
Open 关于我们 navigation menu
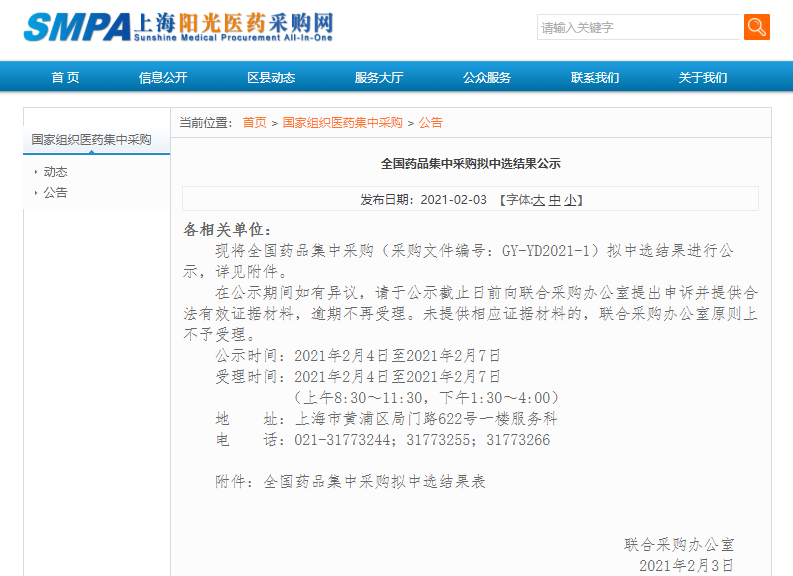[x=703, y=77]
